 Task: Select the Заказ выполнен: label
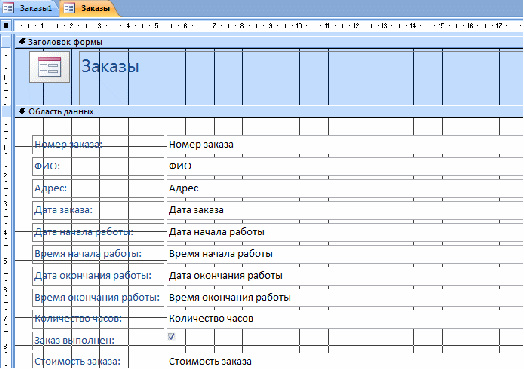coord(99,341)
